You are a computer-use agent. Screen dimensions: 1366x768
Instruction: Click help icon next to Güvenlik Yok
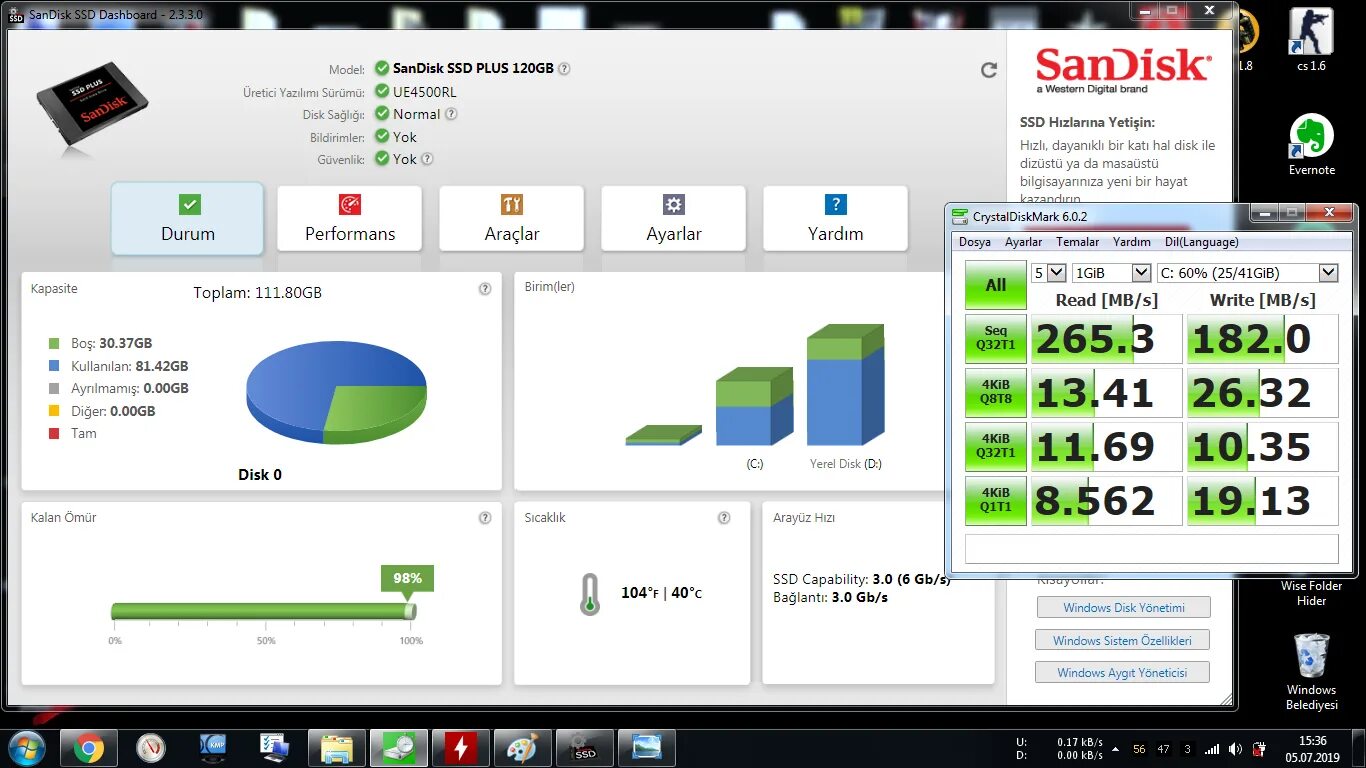click(x=427, y=159)
